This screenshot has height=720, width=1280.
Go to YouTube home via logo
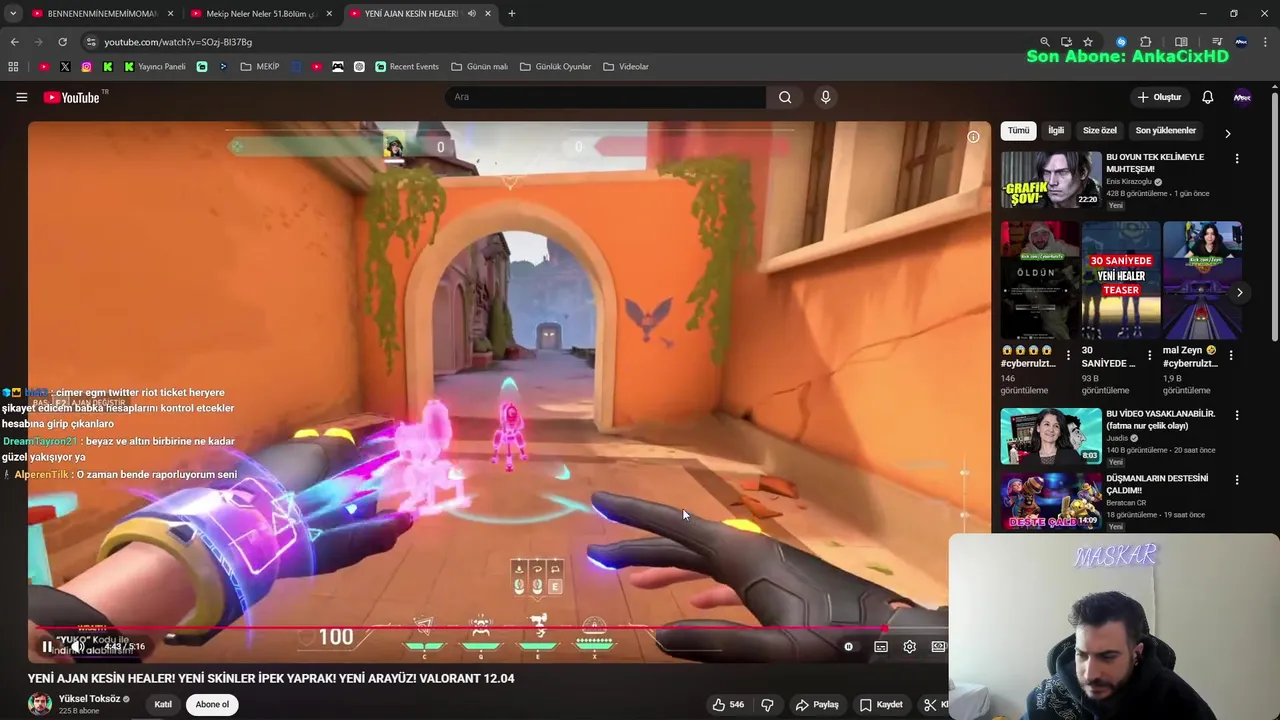pyautogui.click(x=72, y=97)
